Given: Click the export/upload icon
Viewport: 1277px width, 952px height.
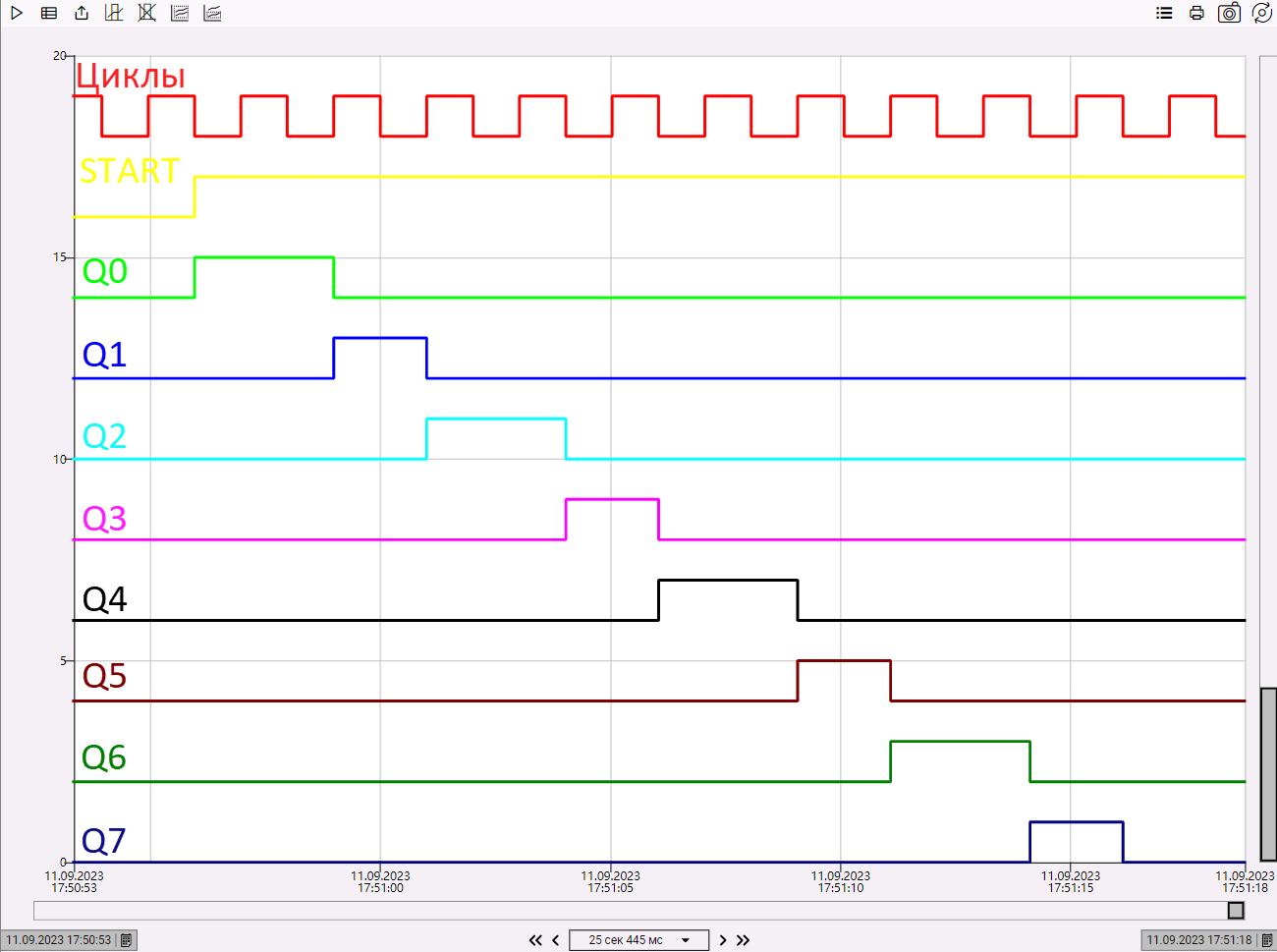Looking at the screenshot, I should (x=82, y=13).
